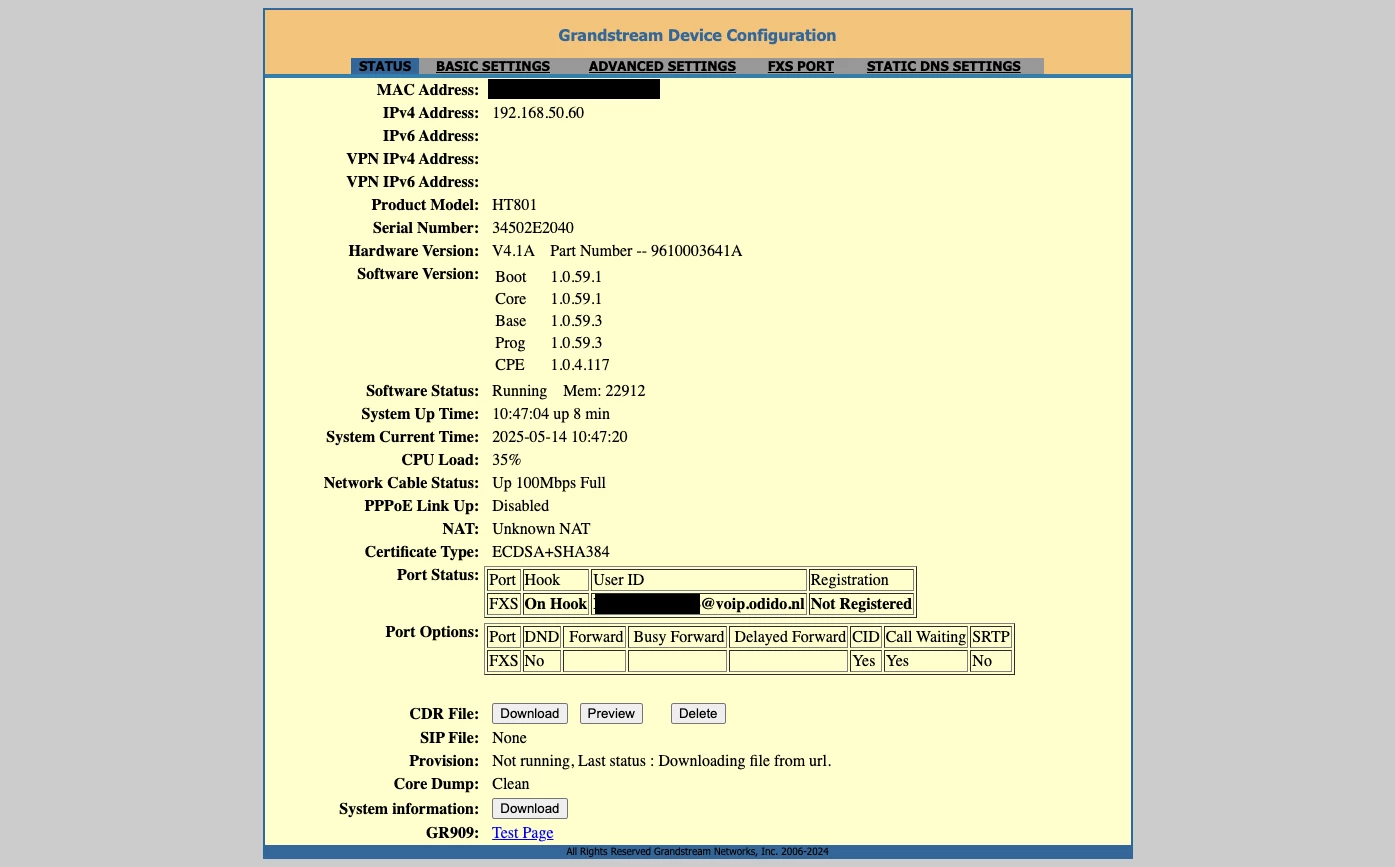Click the CID column header
This screenshot has height=867, width=1395.
866,637
